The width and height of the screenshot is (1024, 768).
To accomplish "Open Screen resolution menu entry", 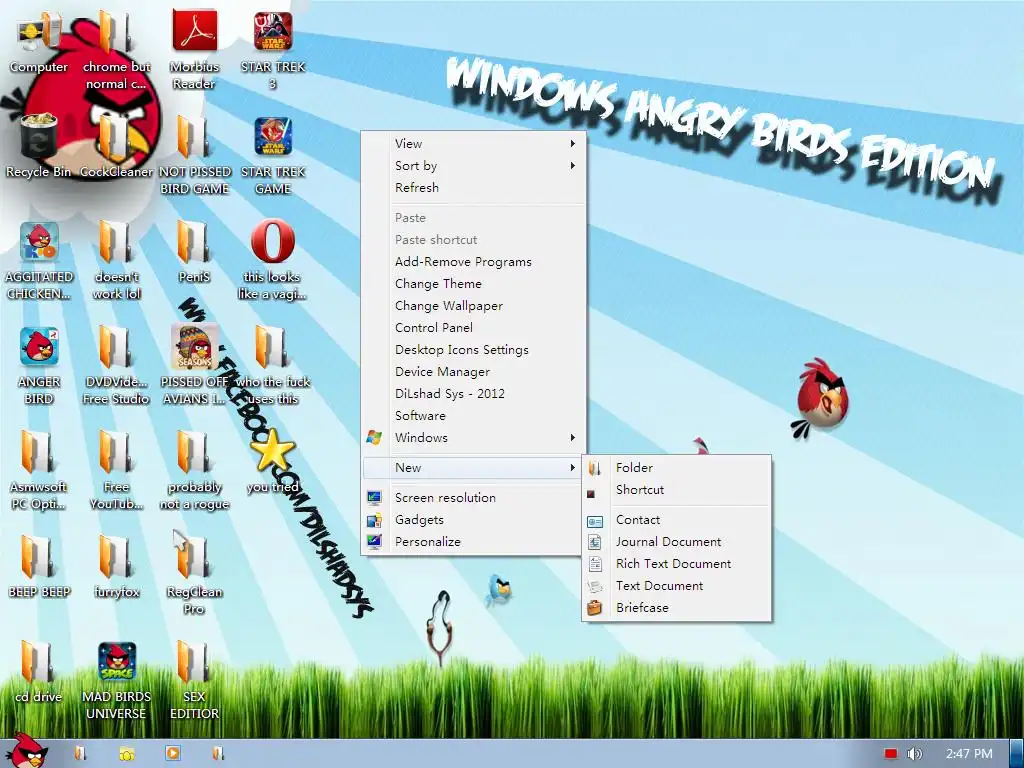I will click(473, 498).
